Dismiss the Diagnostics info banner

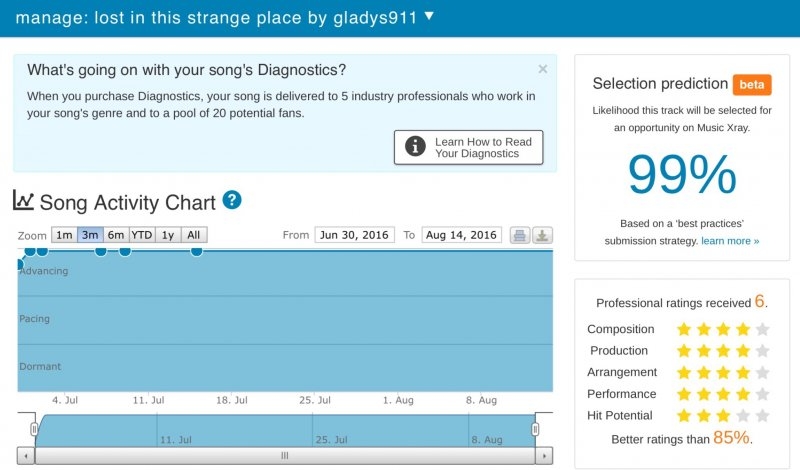coord(543,69)
